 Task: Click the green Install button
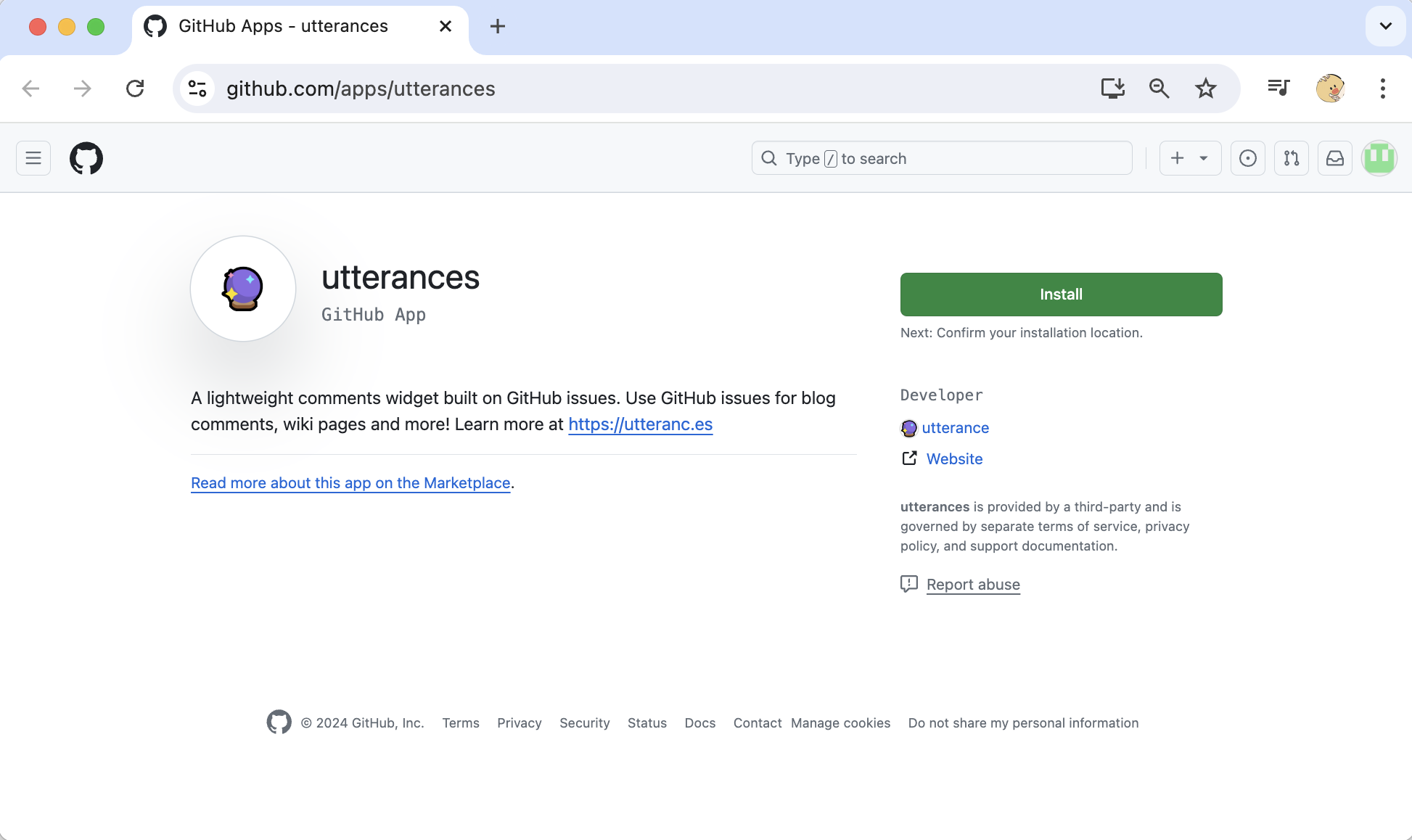pyautogui.click(x=1061, y=295)
